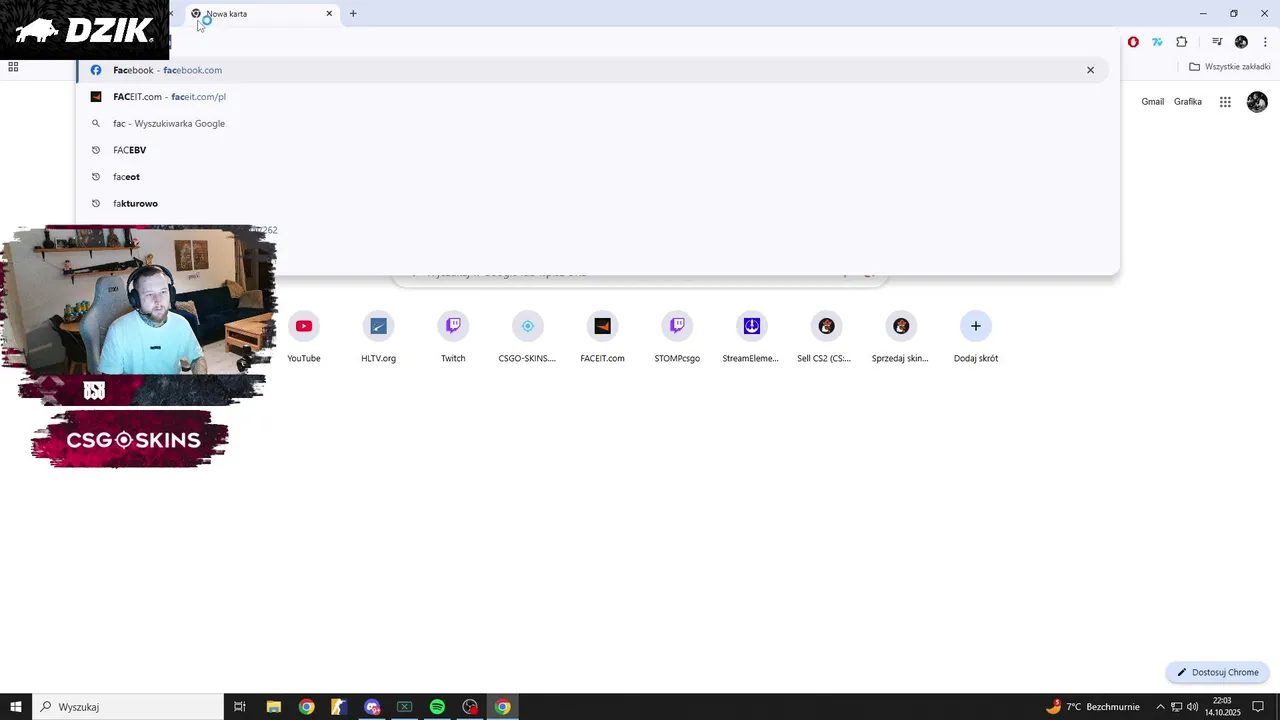
Task: Open Task View on the taskbar
Action: 240,707
